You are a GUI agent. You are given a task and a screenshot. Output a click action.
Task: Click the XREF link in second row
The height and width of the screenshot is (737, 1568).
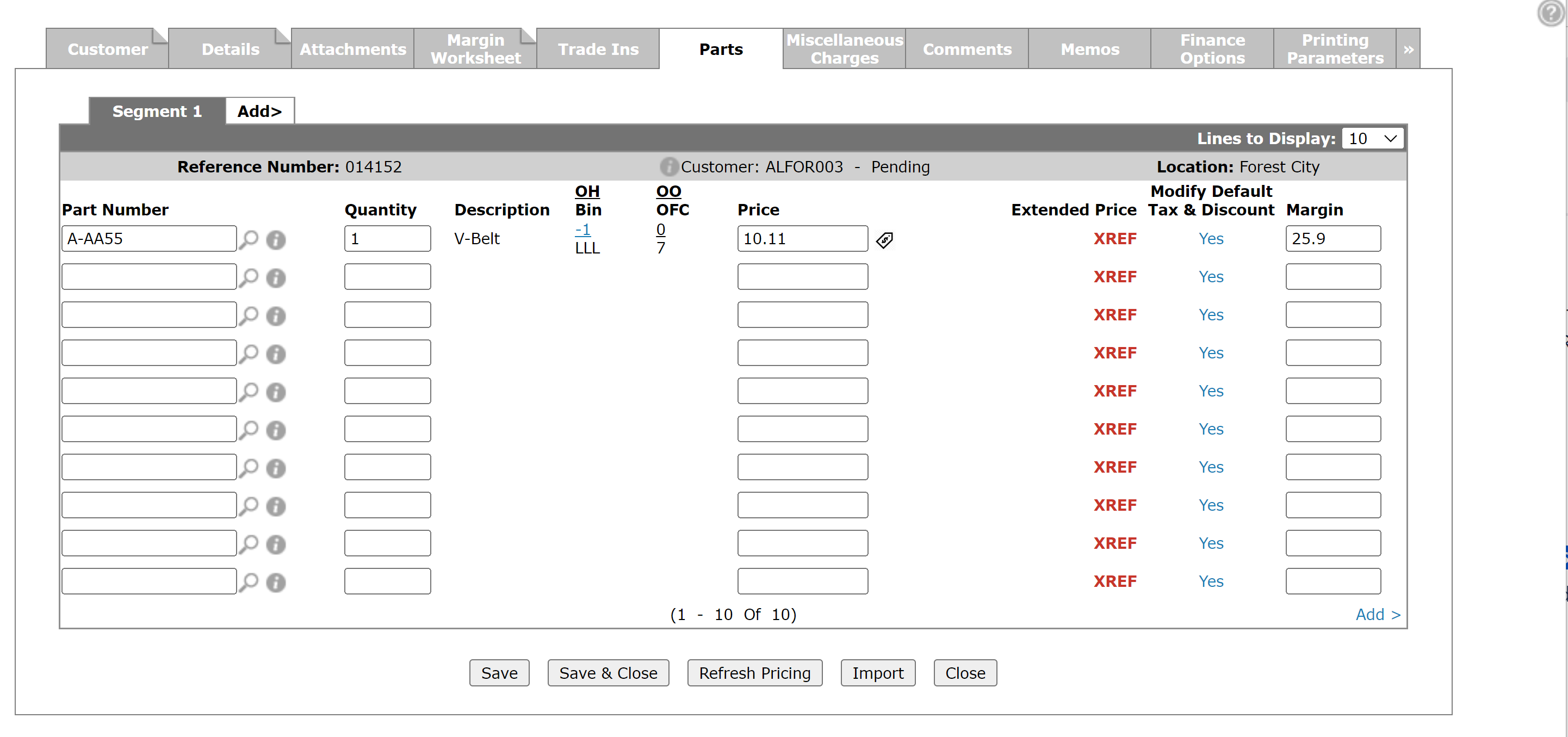pyautogui.click(x=1115, y=277)
